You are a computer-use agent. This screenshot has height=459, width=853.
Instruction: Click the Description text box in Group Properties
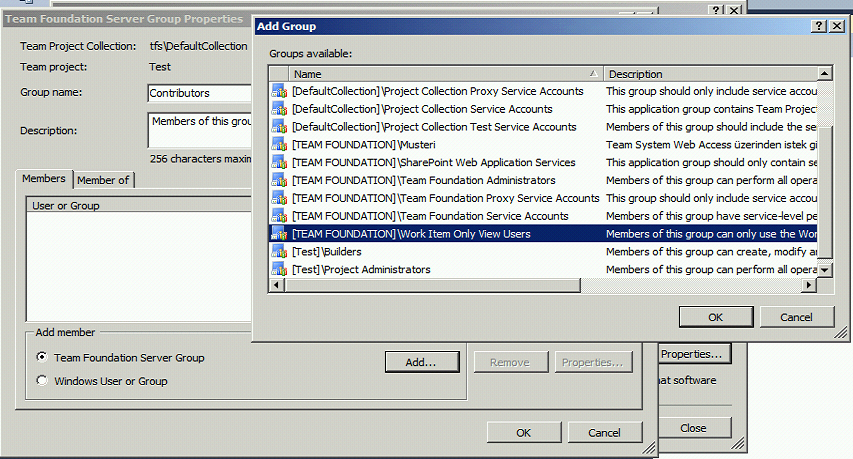(199, 130)
